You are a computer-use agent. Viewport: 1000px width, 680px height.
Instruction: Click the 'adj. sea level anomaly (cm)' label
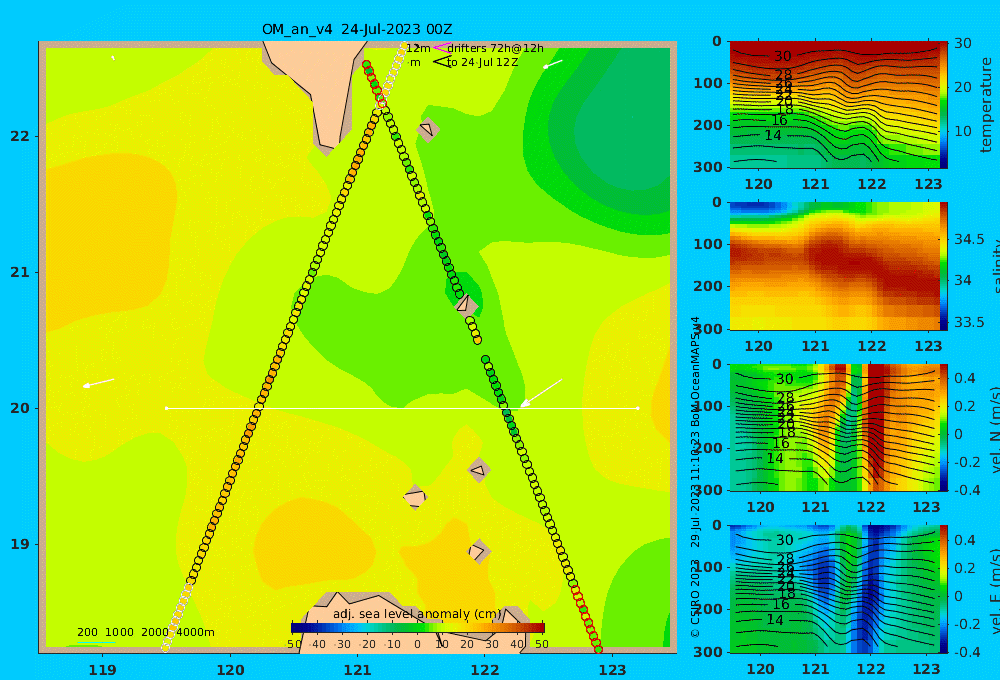tap(417, 614)
